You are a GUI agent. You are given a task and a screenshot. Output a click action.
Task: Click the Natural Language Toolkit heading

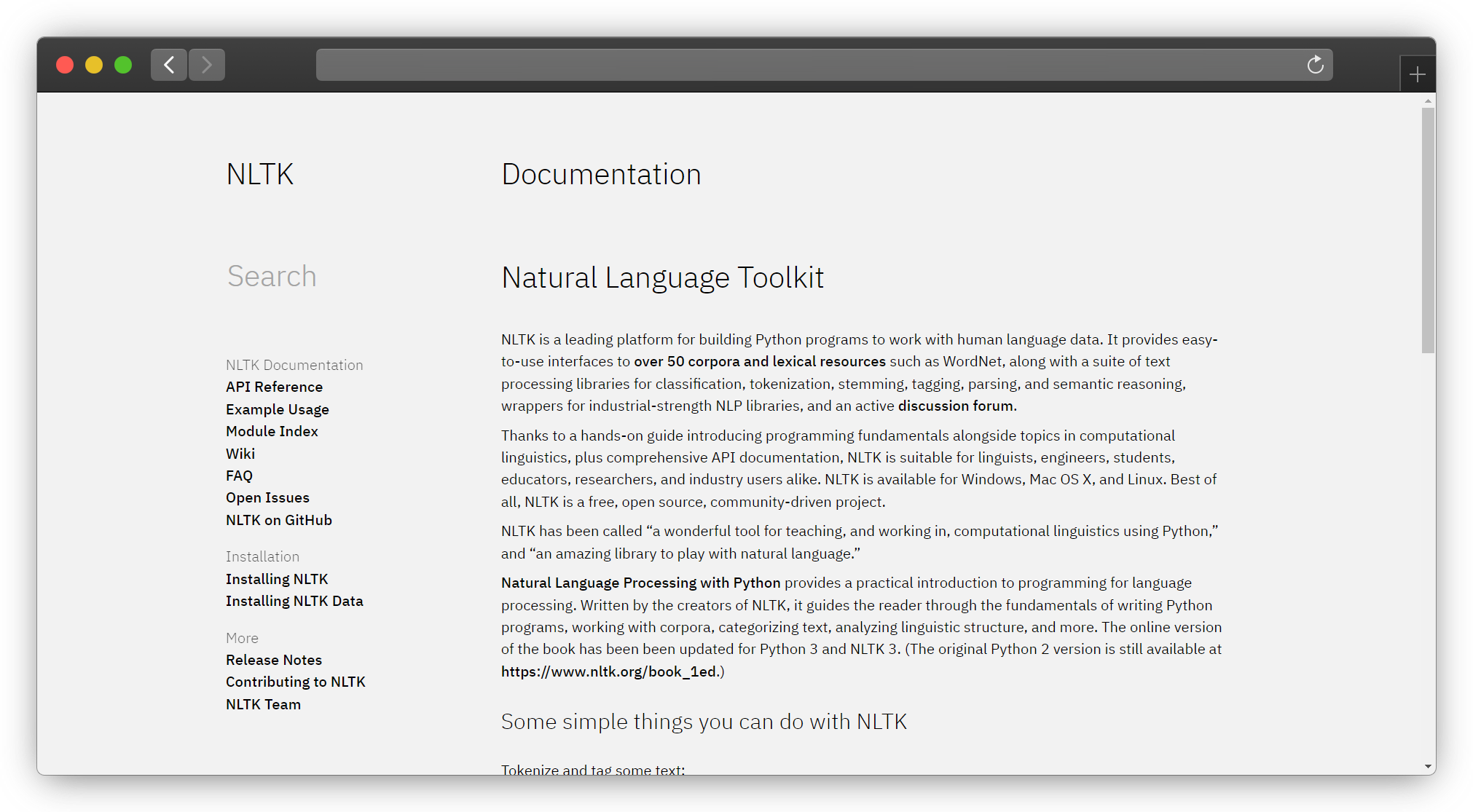coord(663,277)
